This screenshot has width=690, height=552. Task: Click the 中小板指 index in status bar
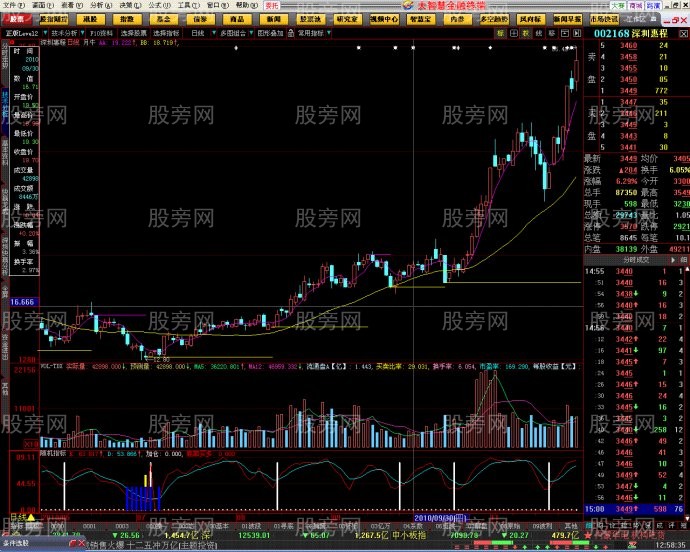click(409, 535)
